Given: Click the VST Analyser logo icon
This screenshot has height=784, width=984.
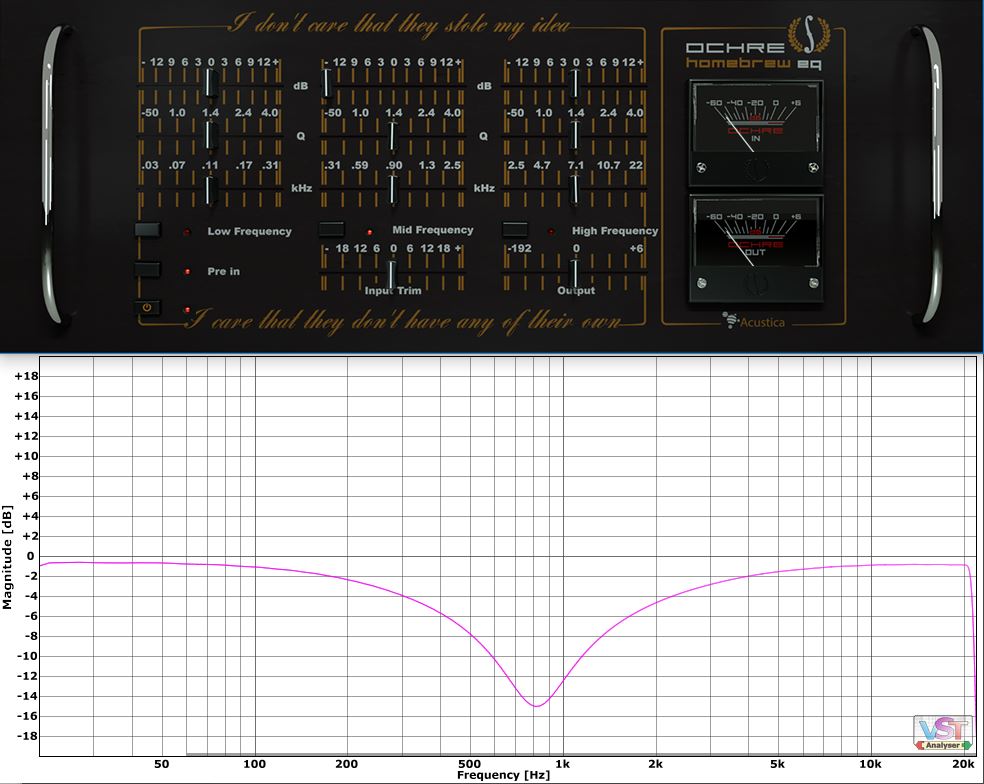Looking at the screenshot, I should click(943, 733).
